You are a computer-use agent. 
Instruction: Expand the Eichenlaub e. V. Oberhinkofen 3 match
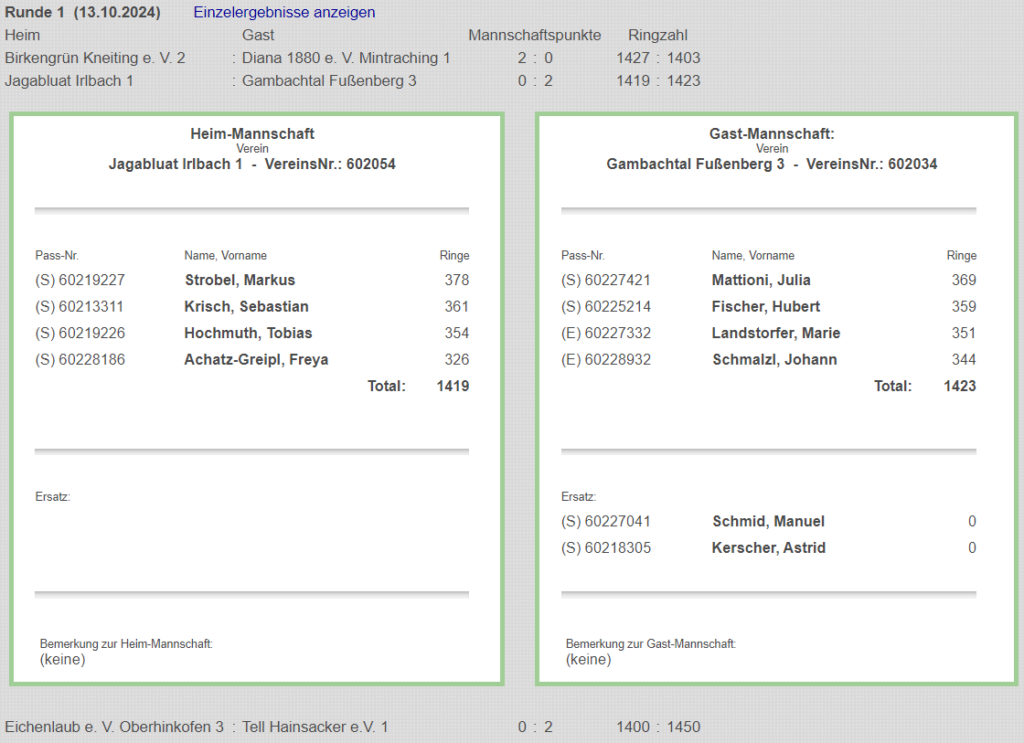click(114, 727)
